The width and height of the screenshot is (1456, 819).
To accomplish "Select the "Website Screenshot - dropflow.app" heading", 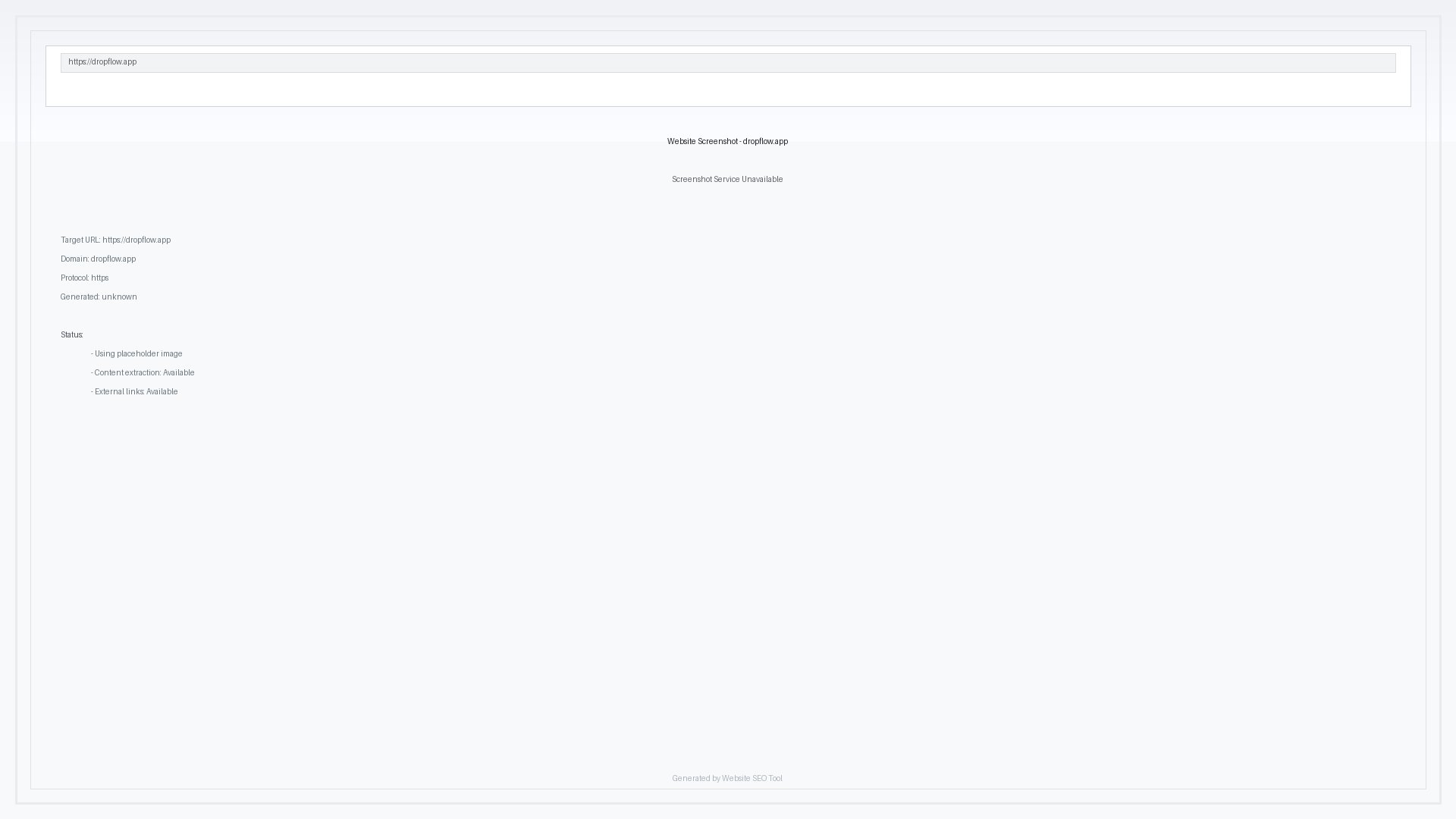I will pyautogui.click(x=727, y=141).
